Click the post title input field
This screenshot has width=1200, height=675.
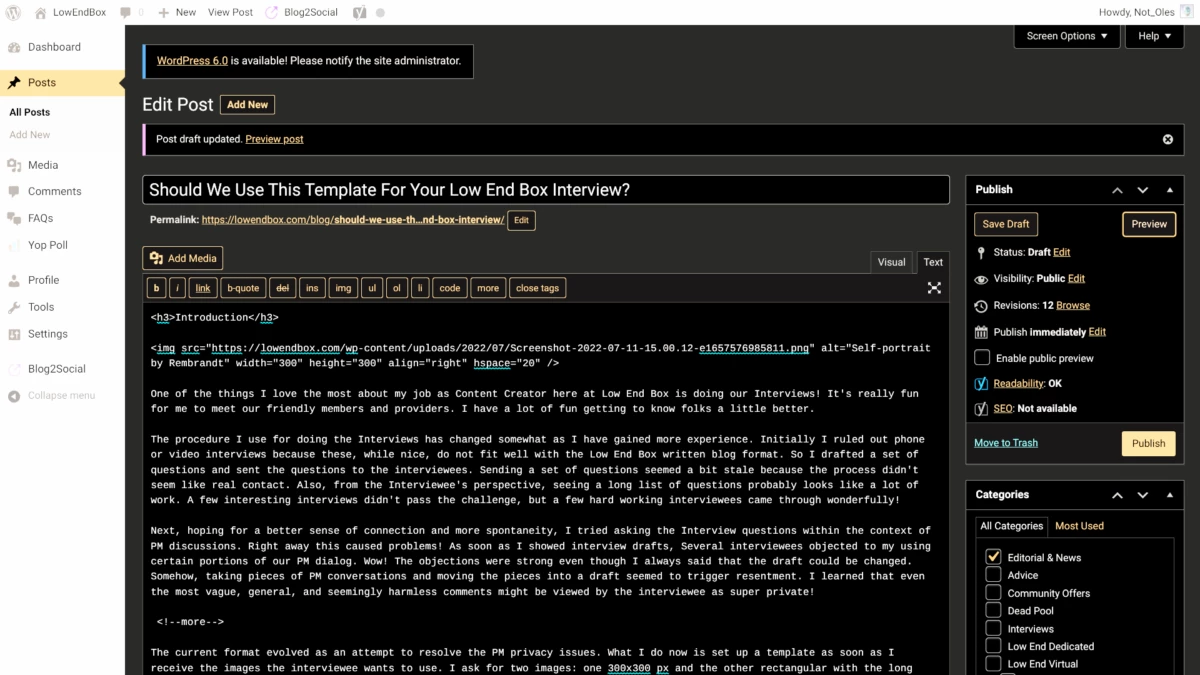coord(547,189)
